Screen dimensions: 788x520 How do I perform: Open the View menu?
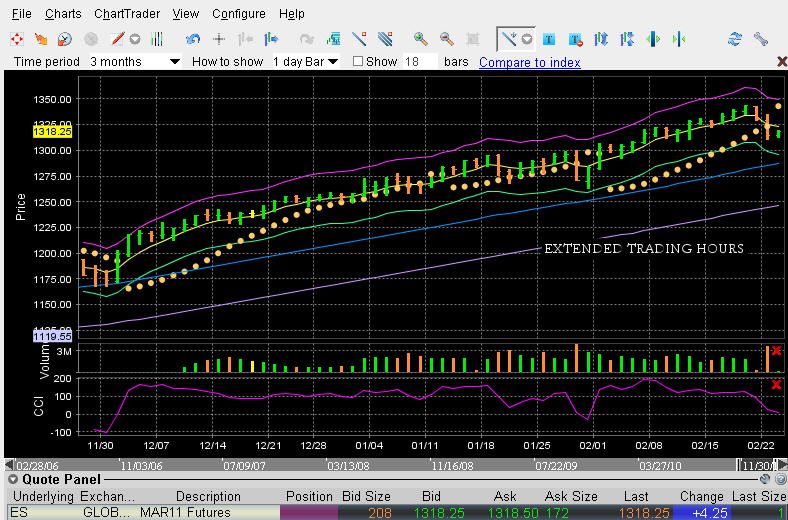(186, 14)
